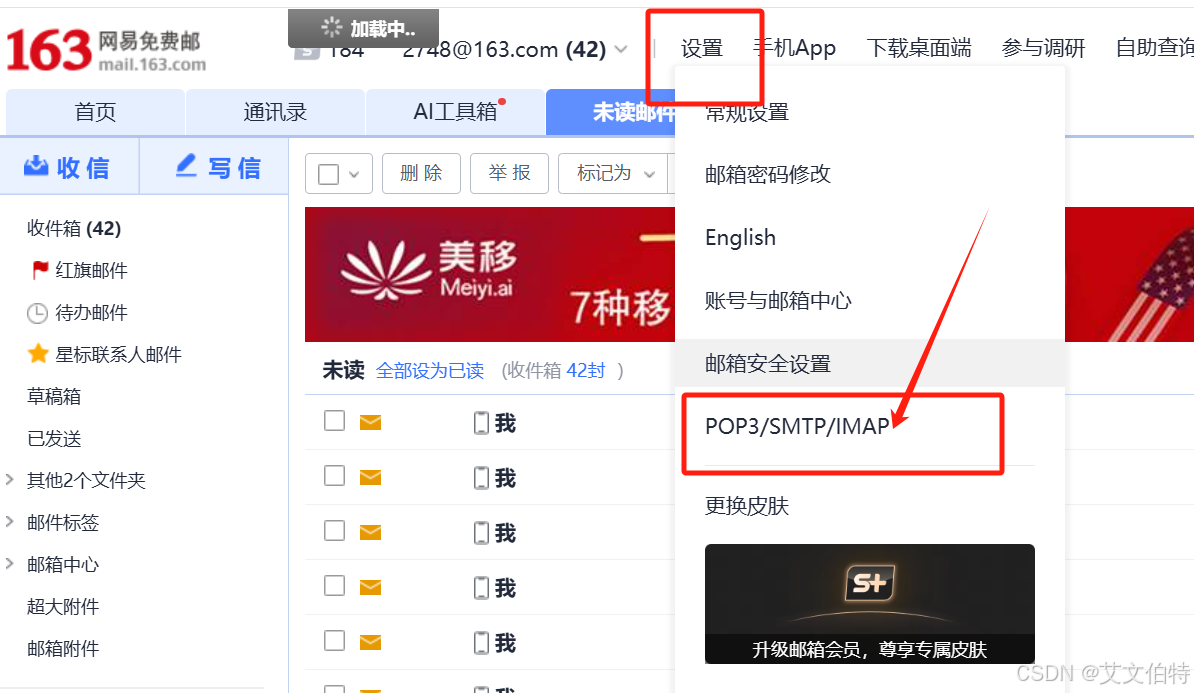Image resolution: width=1194 pixels, height=693 pixels.
Task: Click the 全部设为已读 link
Action: pyautogui.click(x=429, y=371)
